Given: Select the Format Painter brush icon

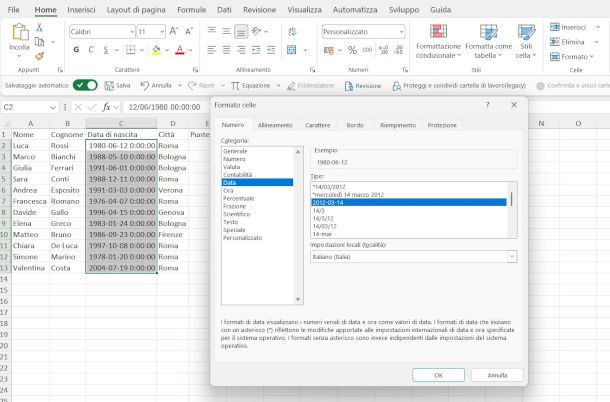Looking at the screenshot, I should tap(39, 56).
